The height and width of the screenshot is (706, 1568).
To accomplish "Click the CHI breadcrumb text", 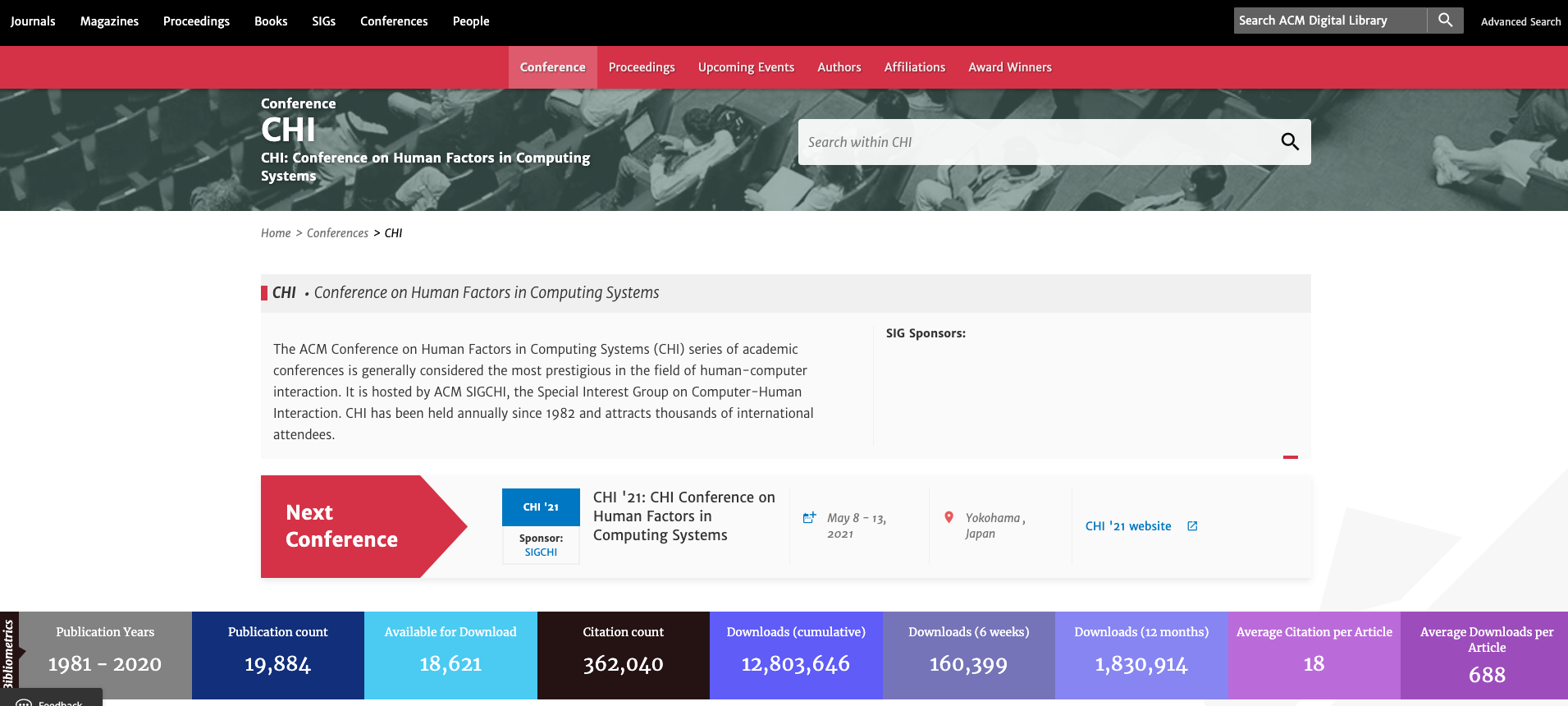I will point(394,233).
